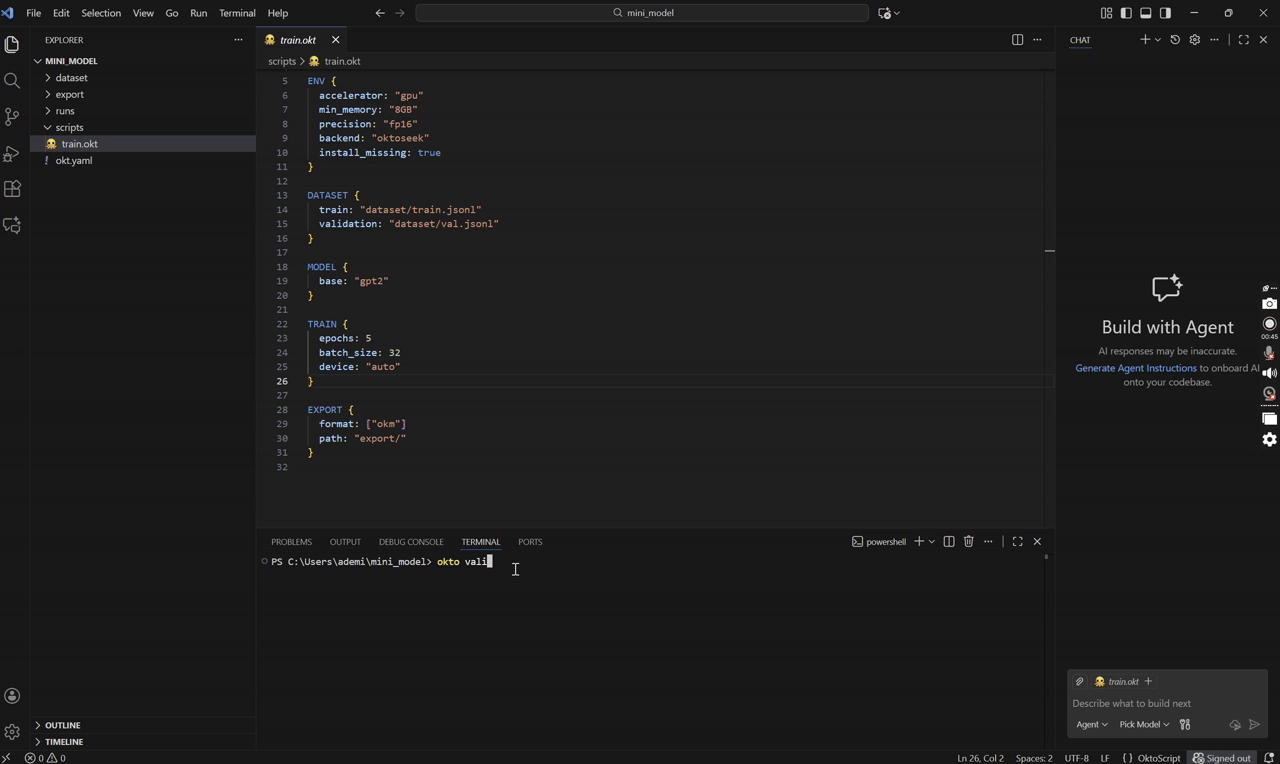
Task: Click the OktoScript indicator in status bar
Action: pyautogui.click(x=1157, y=758)
